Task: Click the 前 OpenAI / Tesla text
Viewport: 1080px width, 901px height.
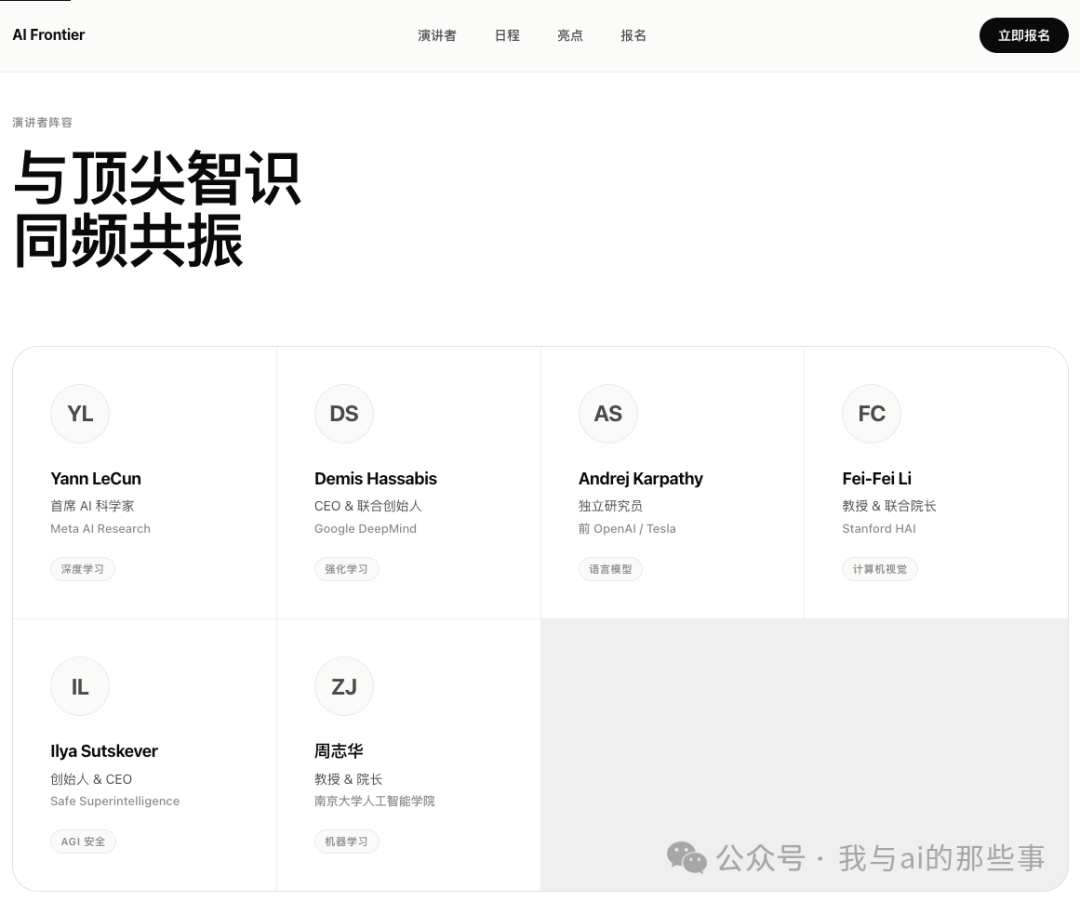Action: coord(627,528)
